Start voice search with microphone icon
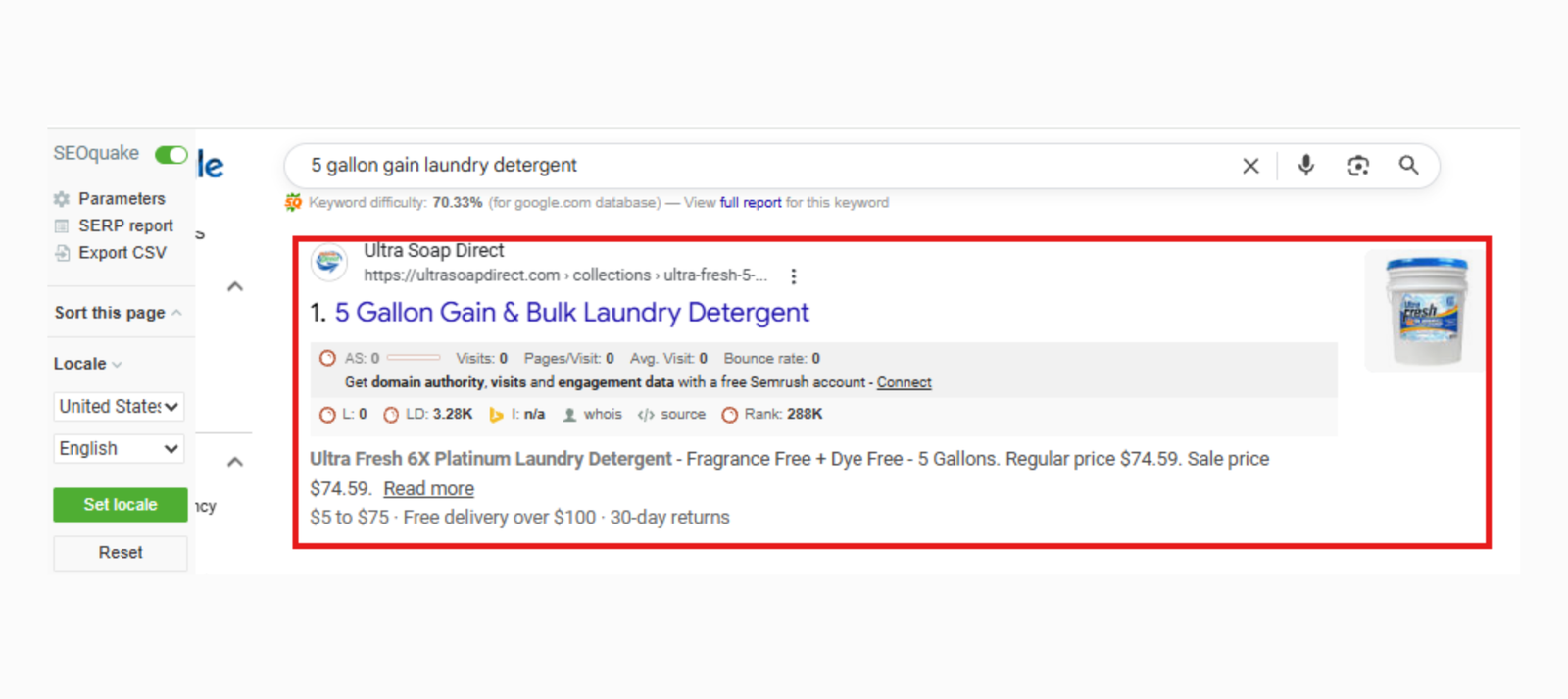Screen dimensions: 1568x699 pos(1305,165)
